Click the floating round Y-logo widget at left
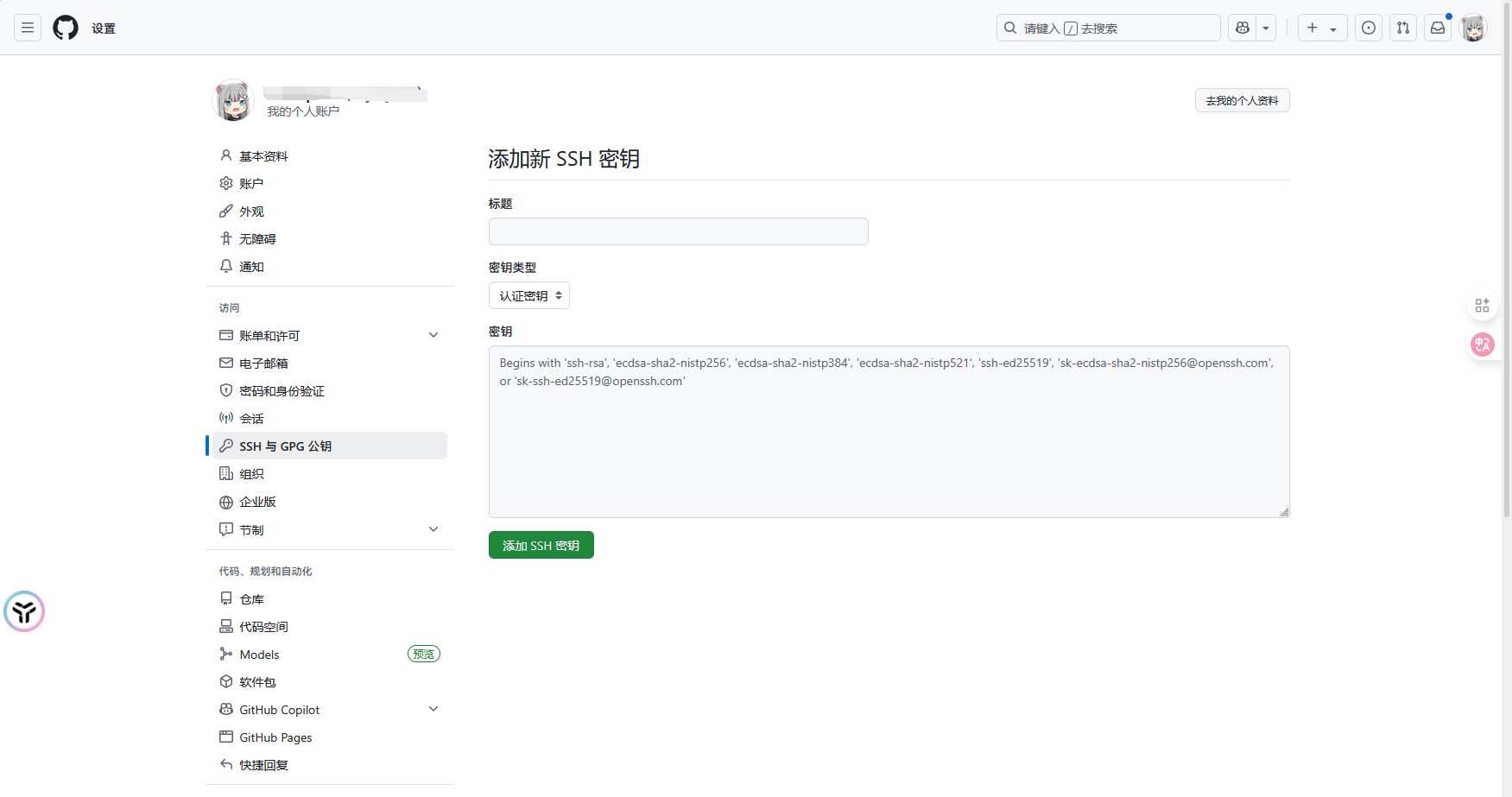Image resolution: width=1512 pixels, height=797 pixels. tap(24, 611)
